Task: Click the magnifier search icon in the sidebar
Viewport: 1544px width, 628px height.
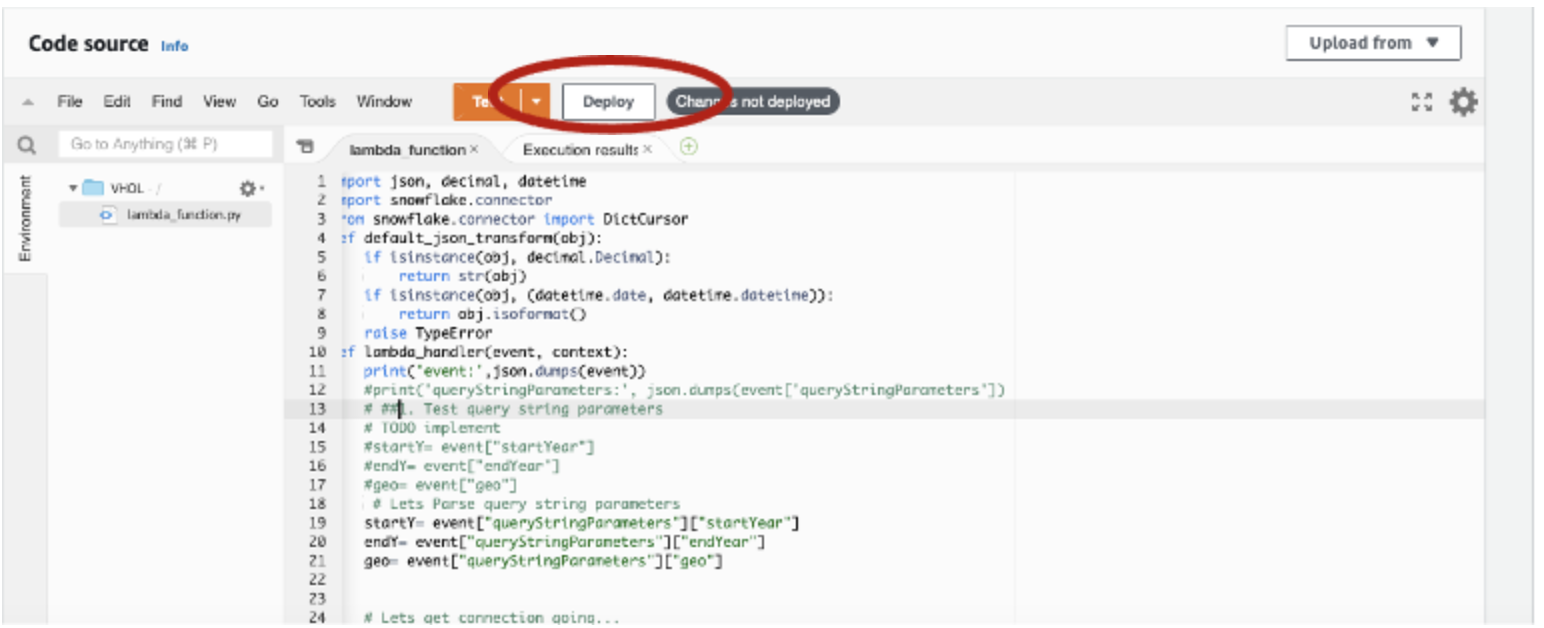Action: pos(27,146)
